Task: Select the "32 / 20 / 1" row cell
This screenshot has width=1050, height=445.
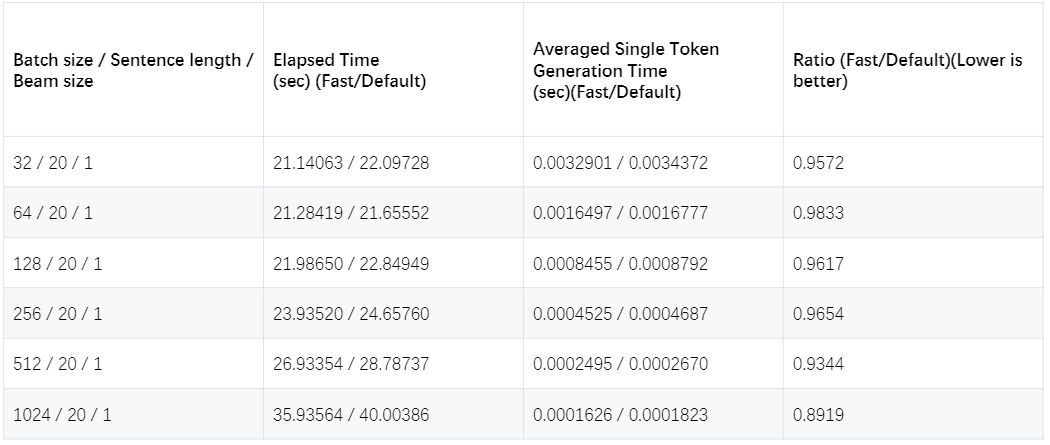Action: click(x=53, y=162)
